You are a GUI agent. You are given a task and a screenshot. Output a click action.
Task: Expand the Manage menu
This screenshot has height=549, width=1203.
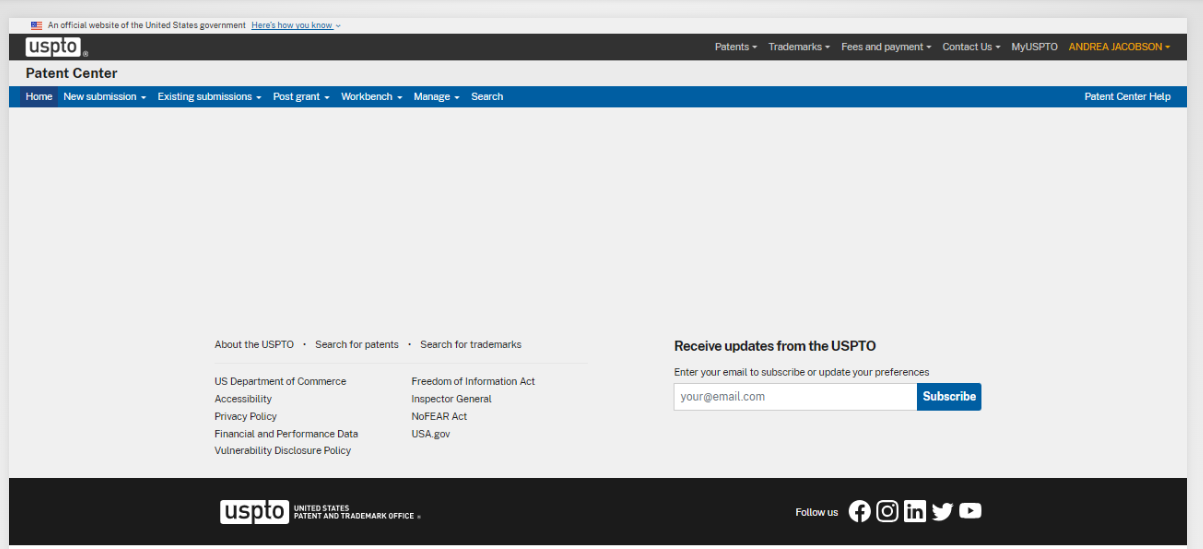pyautogui.click(x=437, y=97)
